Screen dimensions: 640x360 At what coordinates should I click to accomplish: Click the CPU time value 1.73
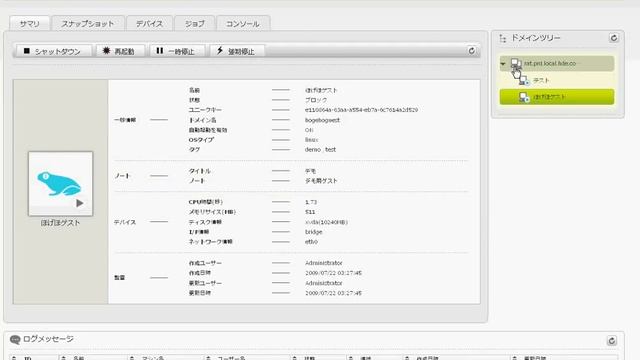(x=311, y=202)
